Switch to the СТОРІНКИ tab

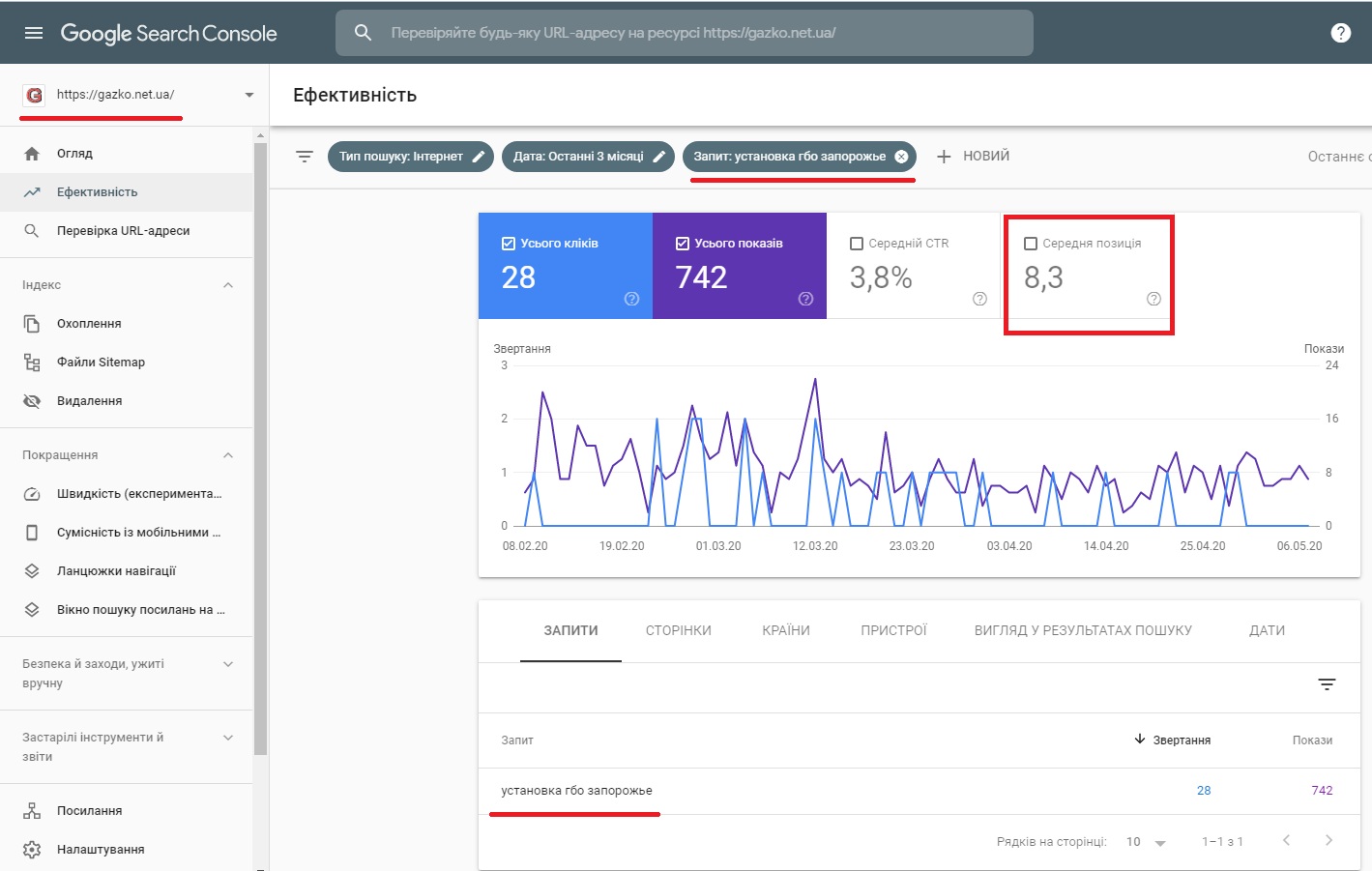click(679, 630)
